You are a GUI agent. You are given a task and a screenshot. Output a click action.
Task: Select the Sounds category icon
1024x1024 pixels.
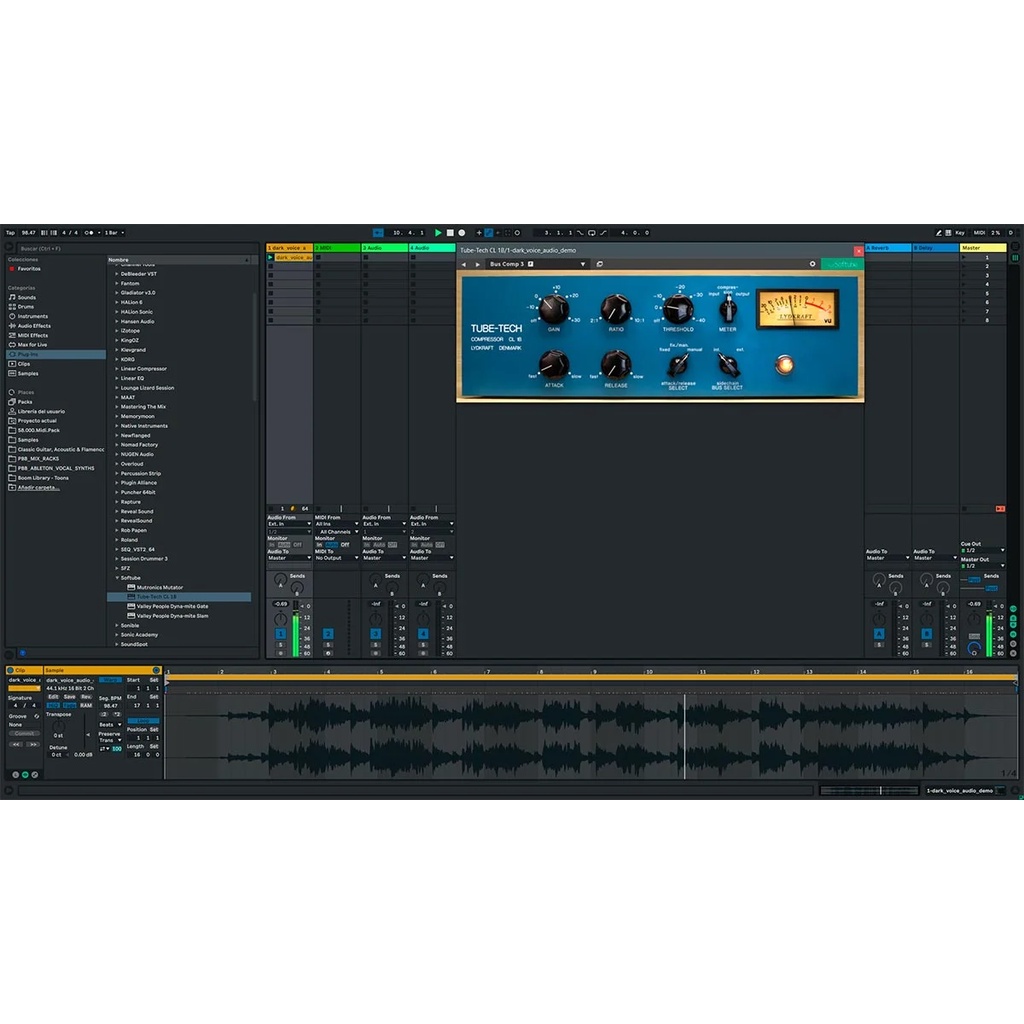[x=12, y=297]
